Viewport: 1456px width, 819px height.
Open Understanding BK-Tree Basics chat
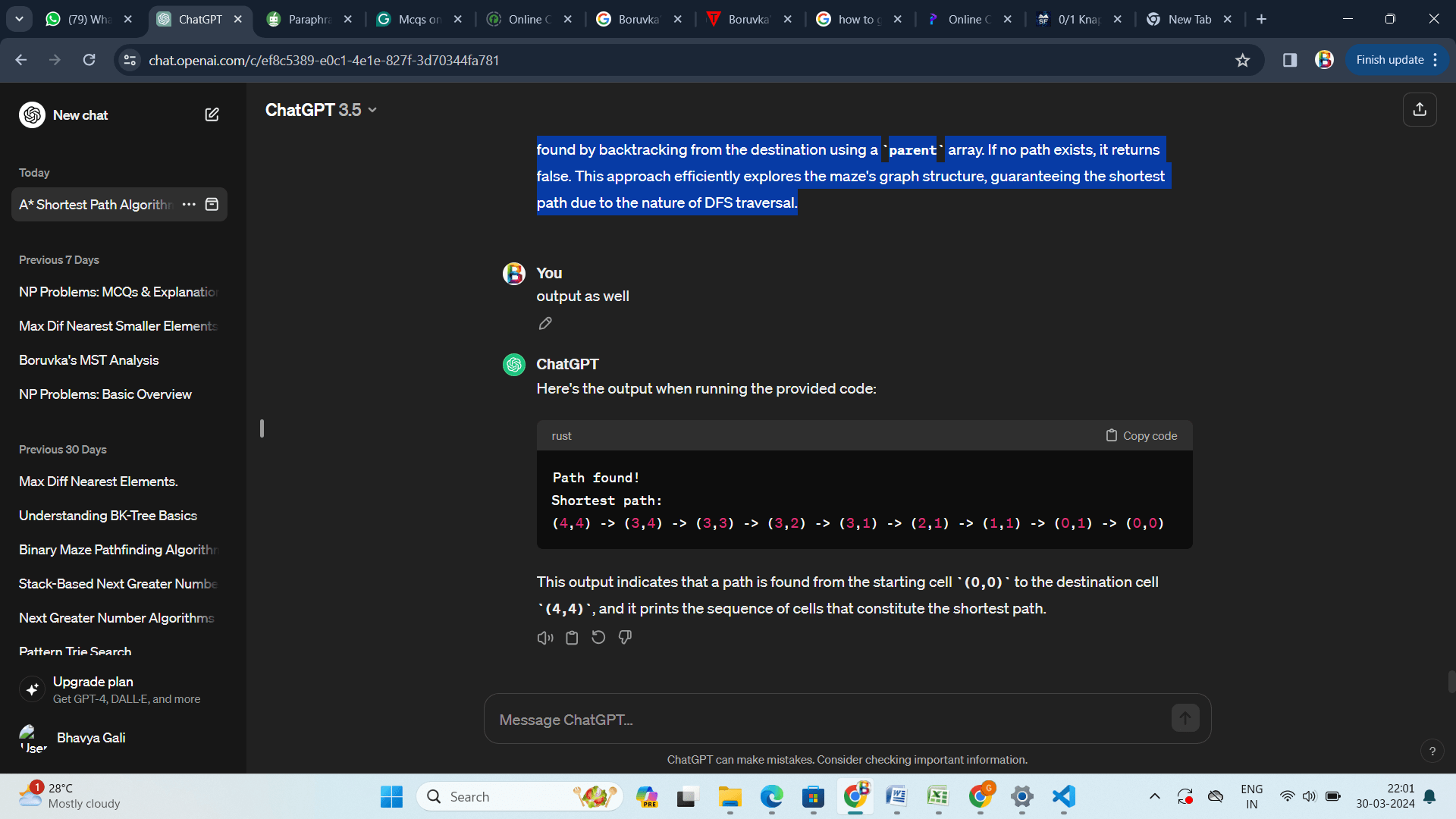click(119, 516)
